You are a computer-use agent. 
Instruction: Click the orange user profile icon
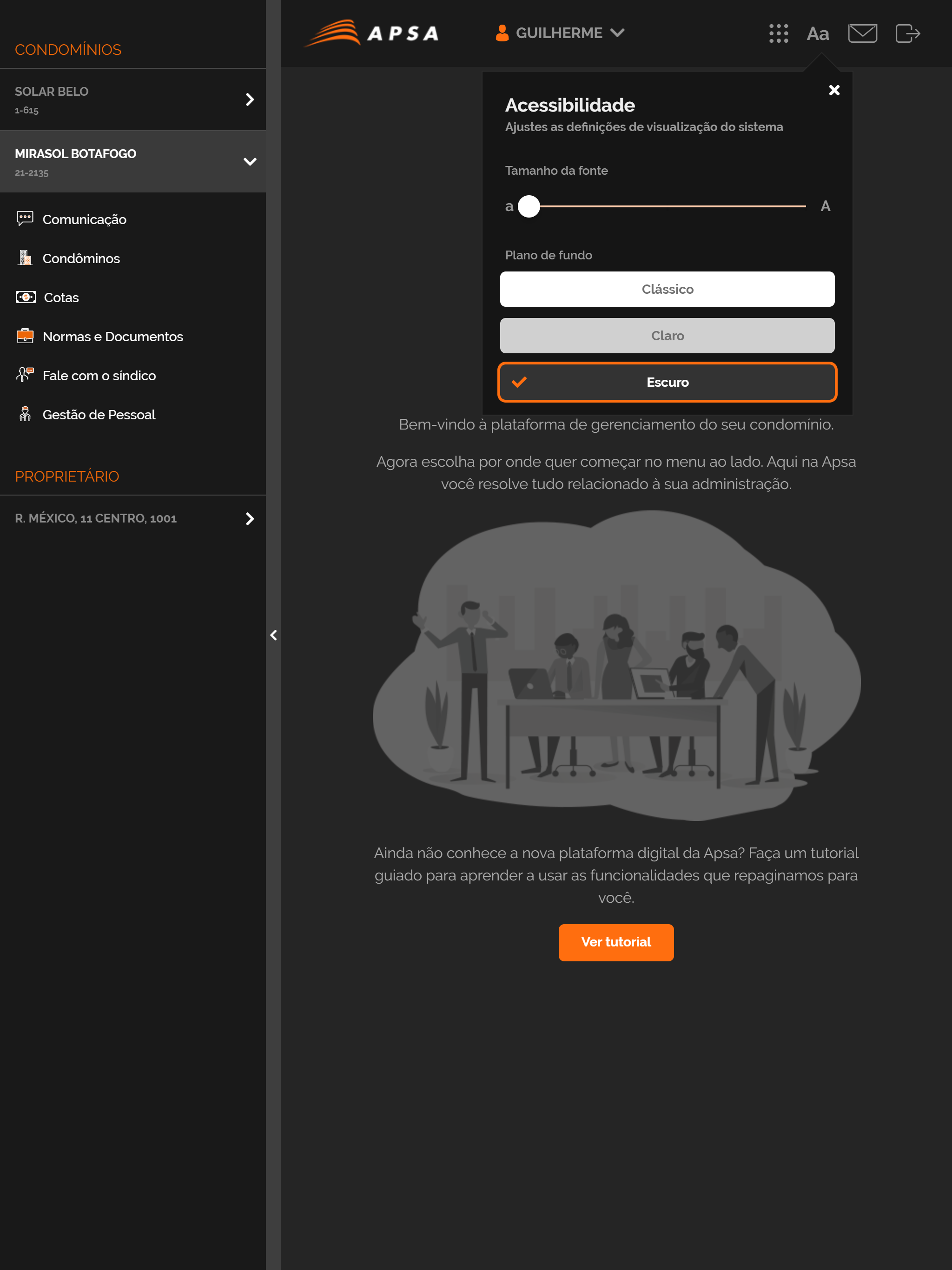tap(502, 33)
